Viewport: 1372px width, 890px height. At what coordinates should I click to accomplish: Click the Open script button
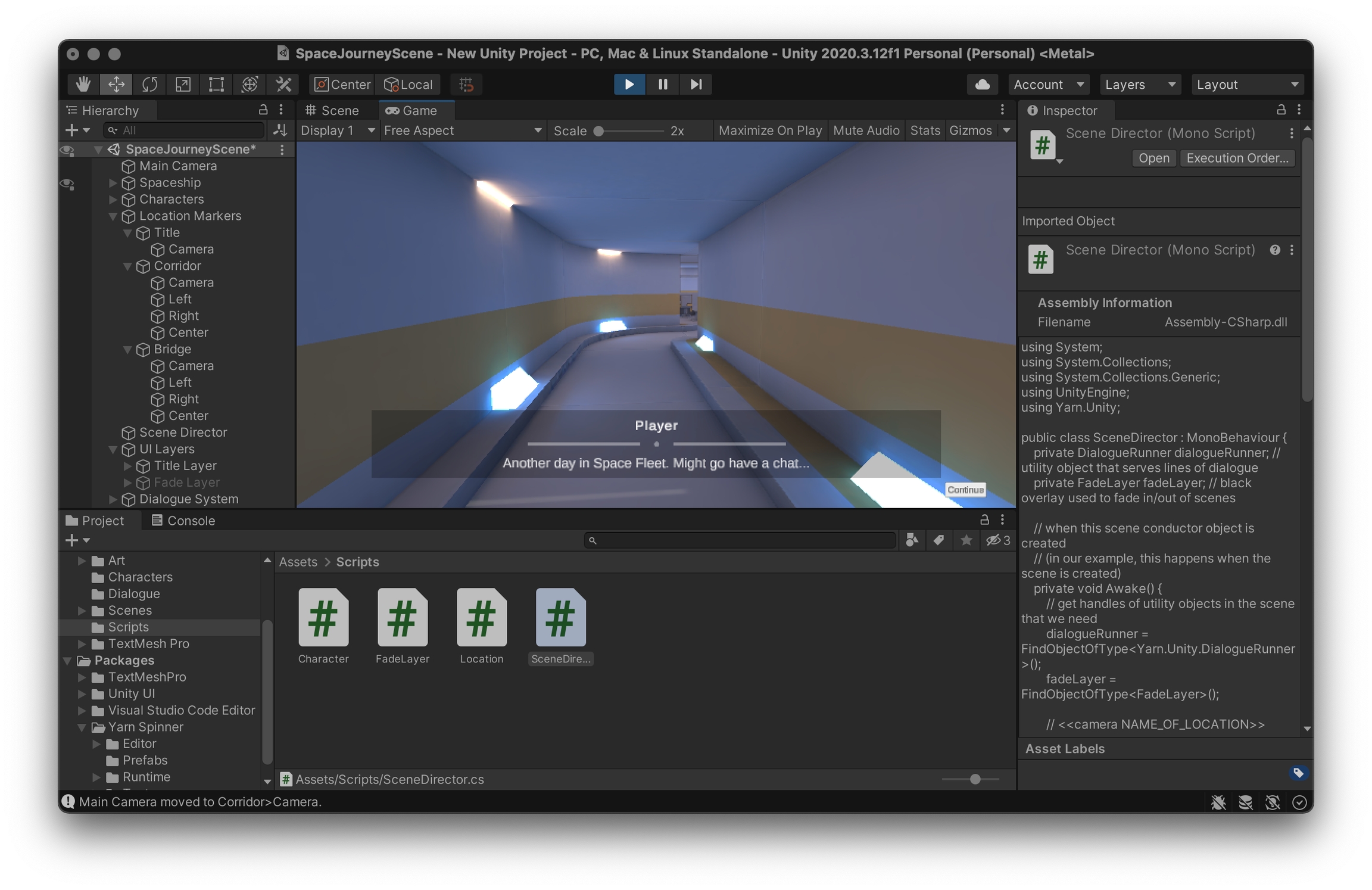point(1153,158)
